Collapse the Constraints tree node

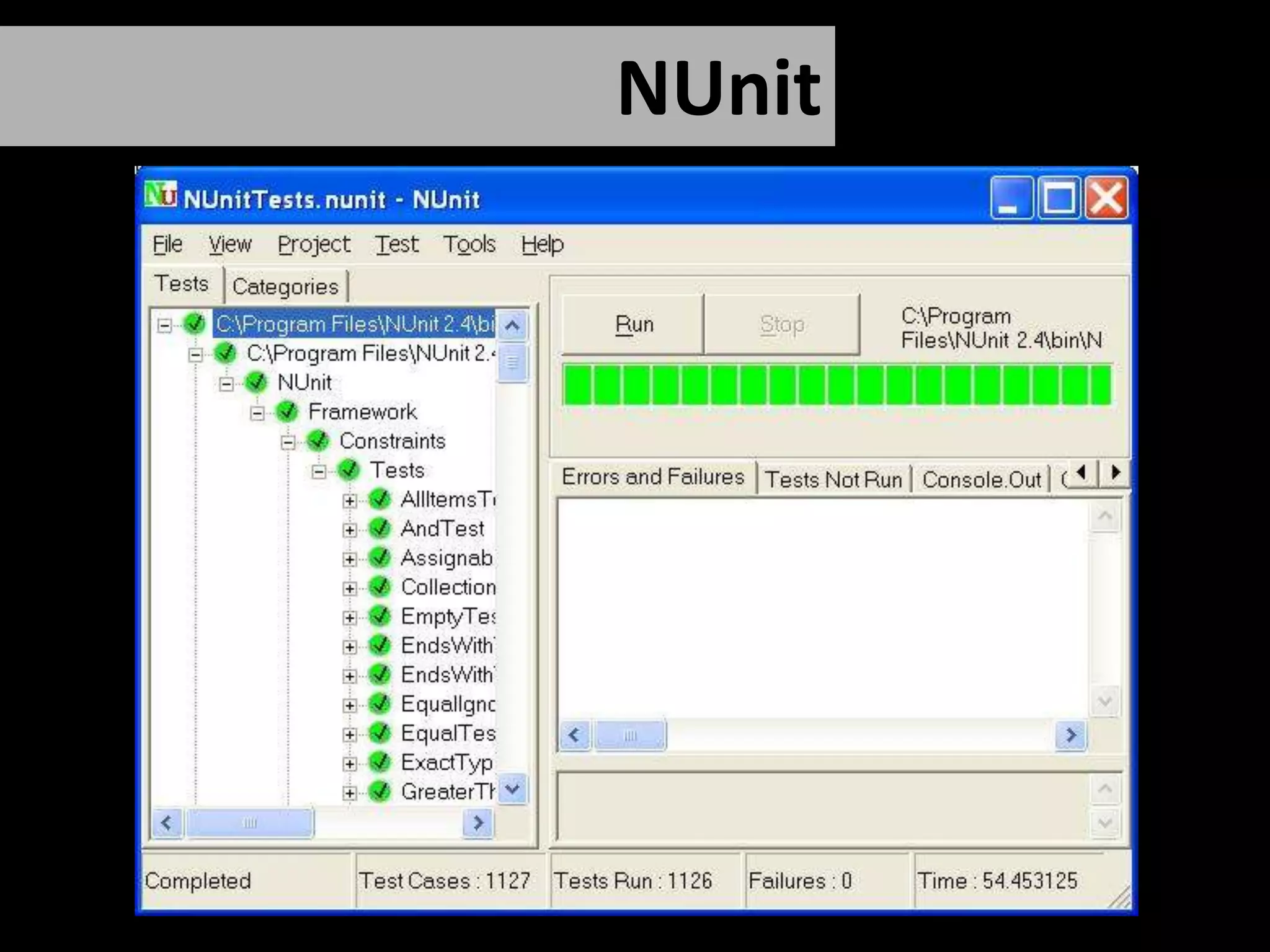tap(288, 443)
